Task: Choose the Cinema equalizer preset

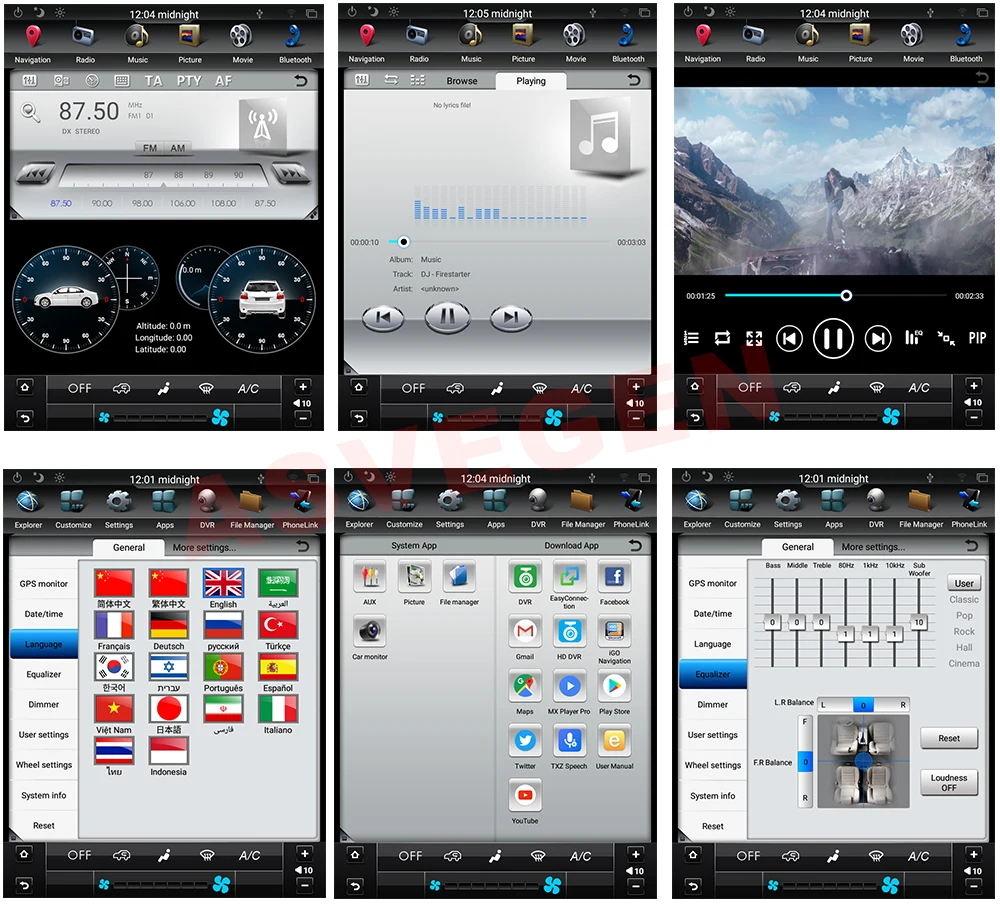Action: click(964, 663)
